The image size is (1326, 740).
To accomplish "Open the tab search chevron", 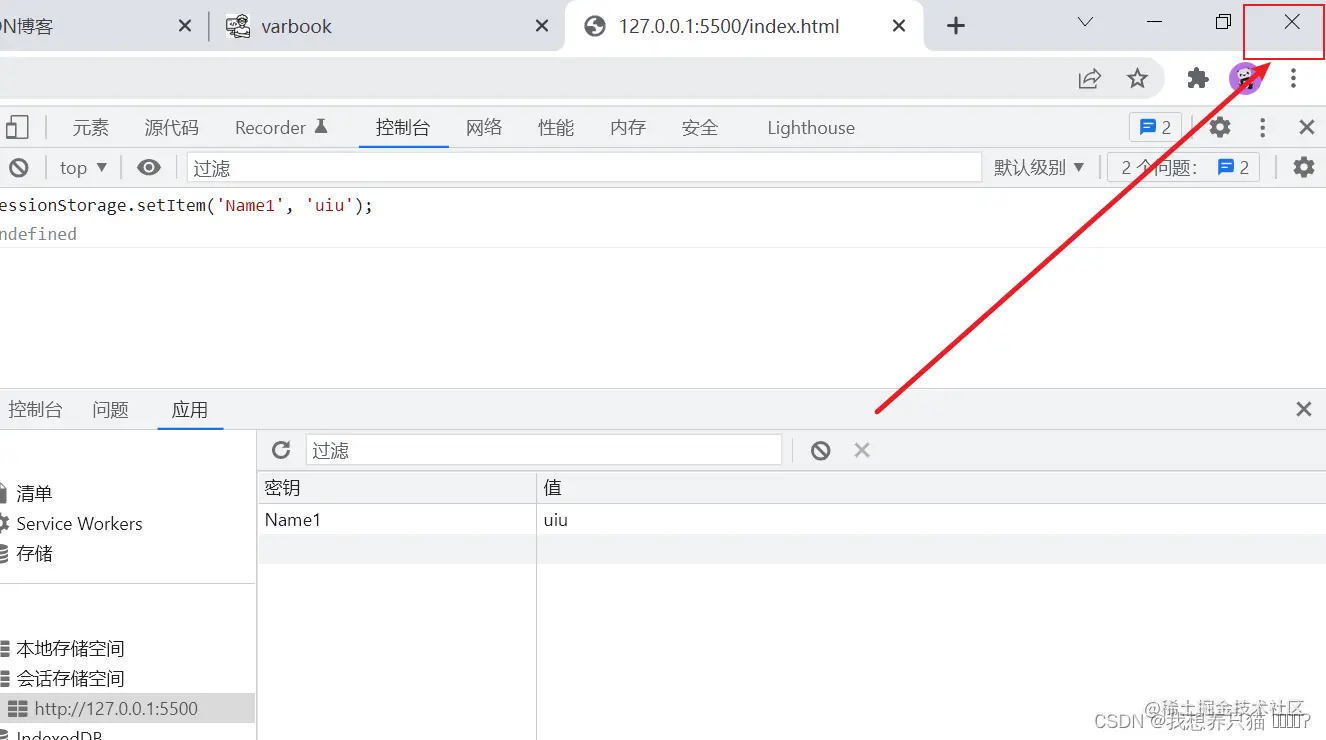I will [1085, 22].
